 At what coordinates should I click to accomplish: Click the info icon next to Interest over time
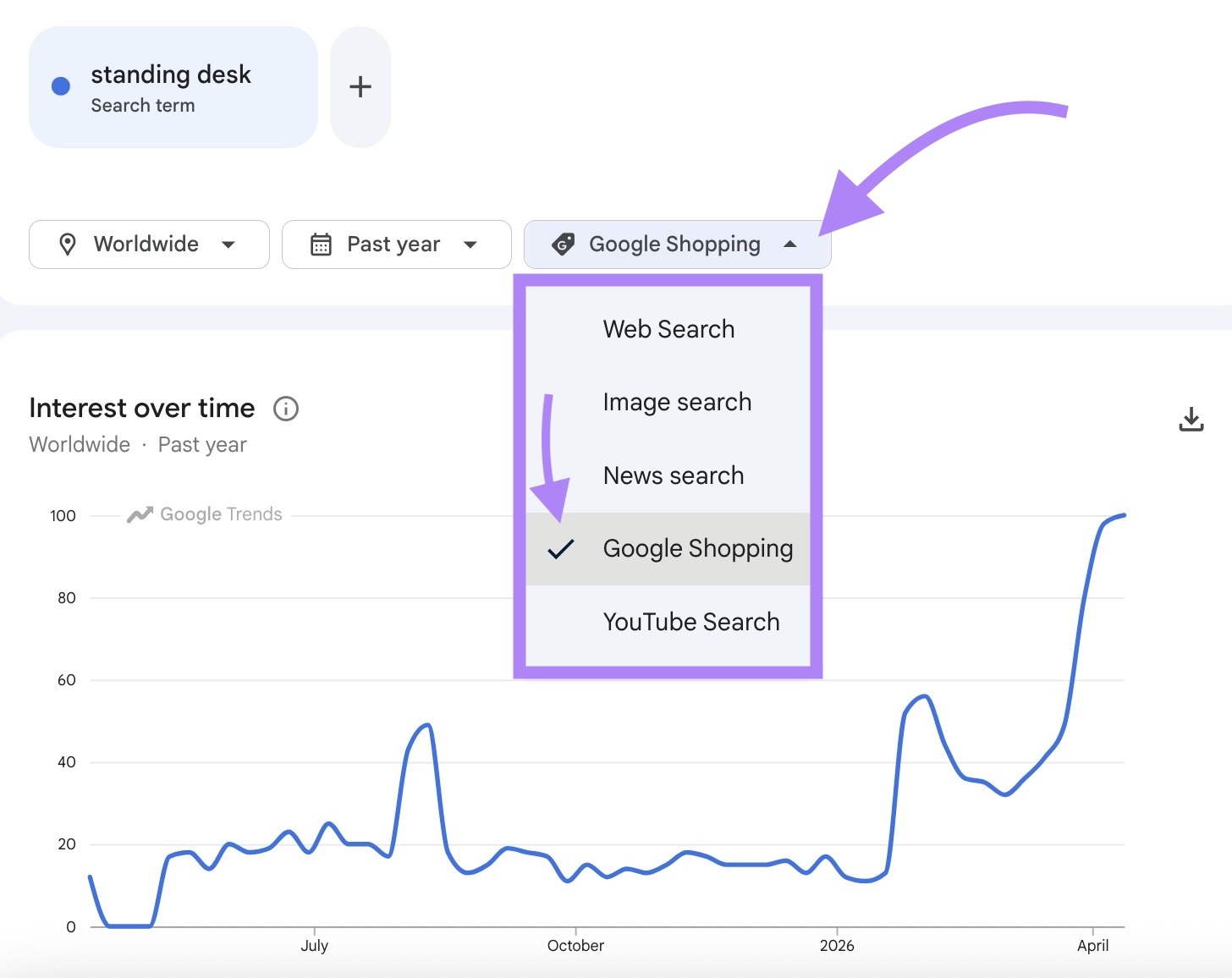(285, 409)
